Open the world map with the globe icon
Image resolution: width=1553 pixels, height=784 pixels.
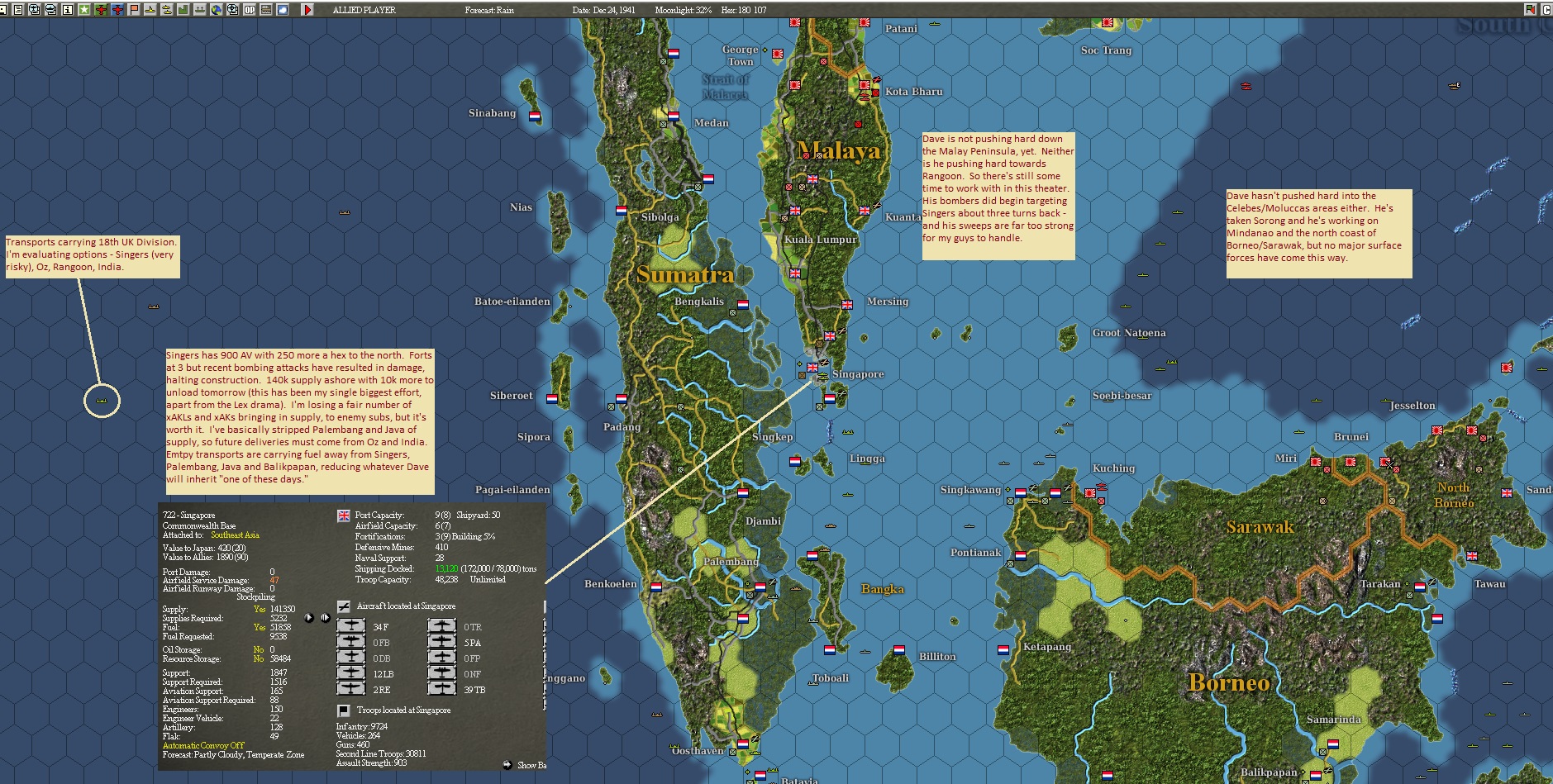click(x=217, y=9)
